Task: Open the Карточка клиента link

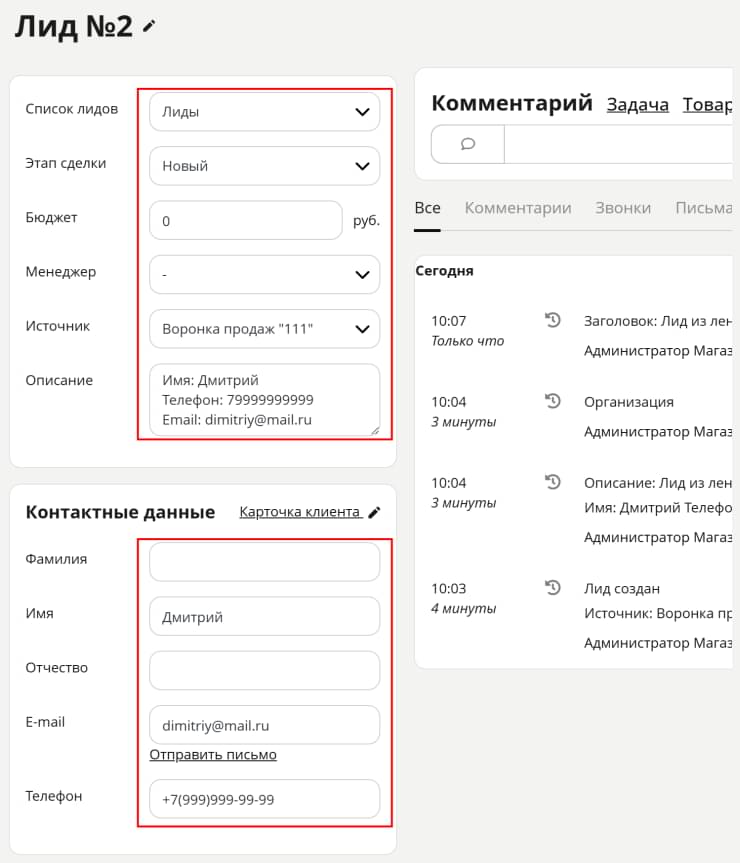Action: point(300,512)
